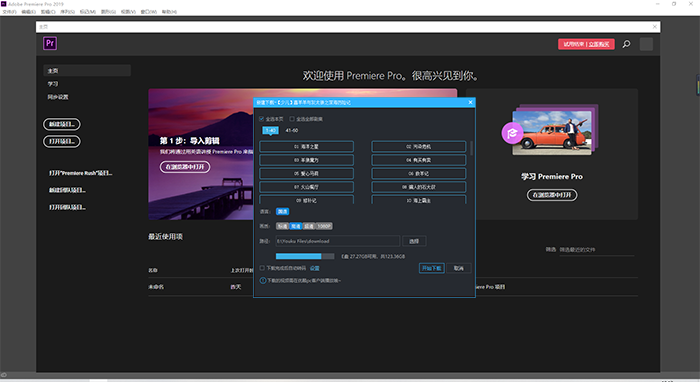The height and width of the screenshot is (382, 700).
Task: Click the info icon in the download dialog
Action: pos(262,281)
